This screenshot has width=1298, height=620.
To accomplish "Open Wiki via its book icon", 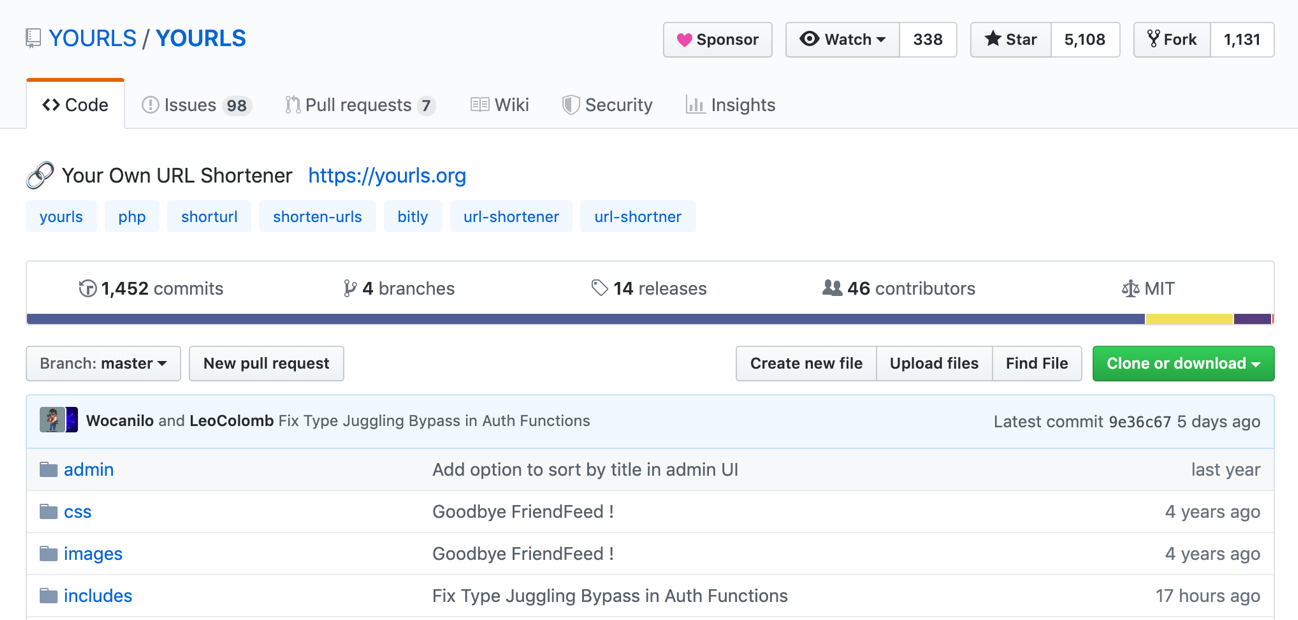I will (x=480, y=105).
